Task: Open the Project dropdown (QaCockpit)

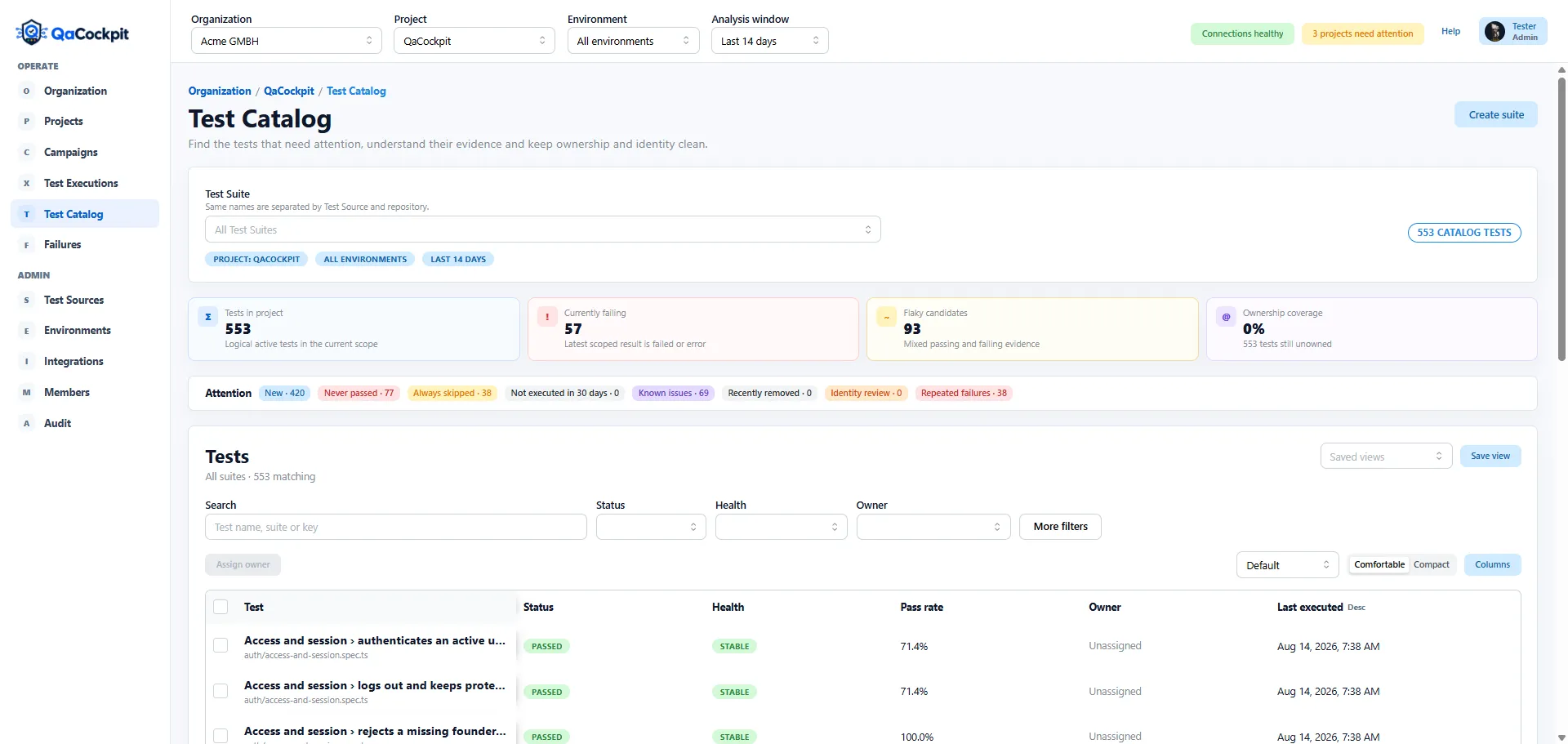Action: click(x=474, y=41)
